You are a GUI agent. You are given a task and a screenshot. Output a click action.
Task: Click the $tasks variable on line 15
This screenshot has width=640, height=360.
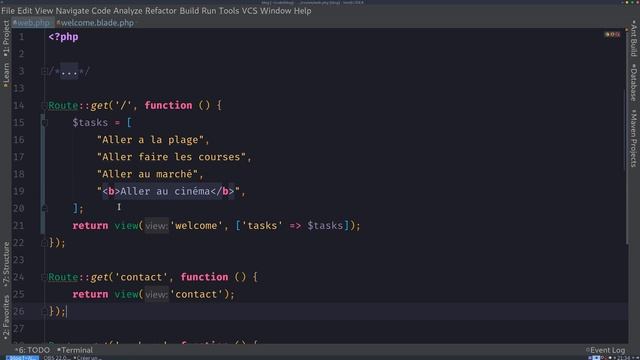(x=90, y=123)
